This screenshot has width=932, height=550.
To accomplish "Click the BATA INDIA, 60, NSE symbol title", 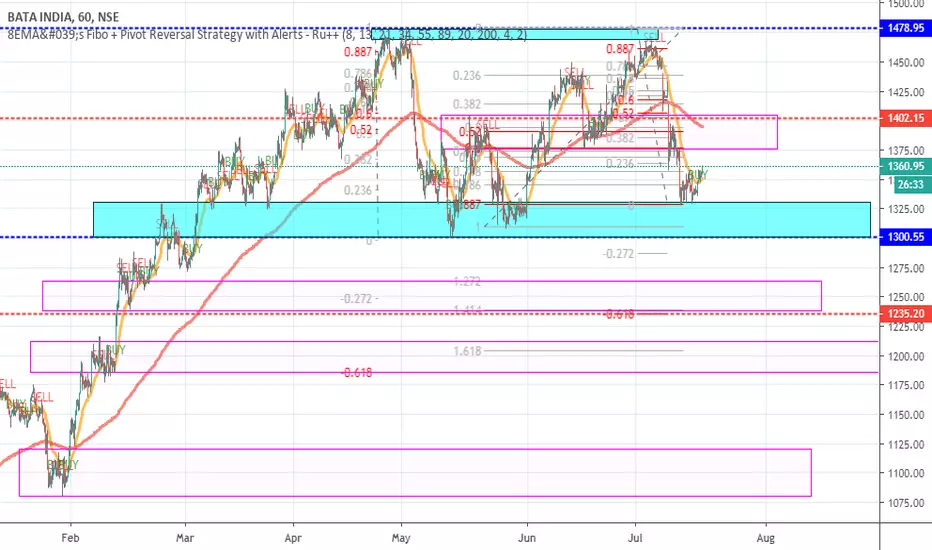I will click(63, 17).
